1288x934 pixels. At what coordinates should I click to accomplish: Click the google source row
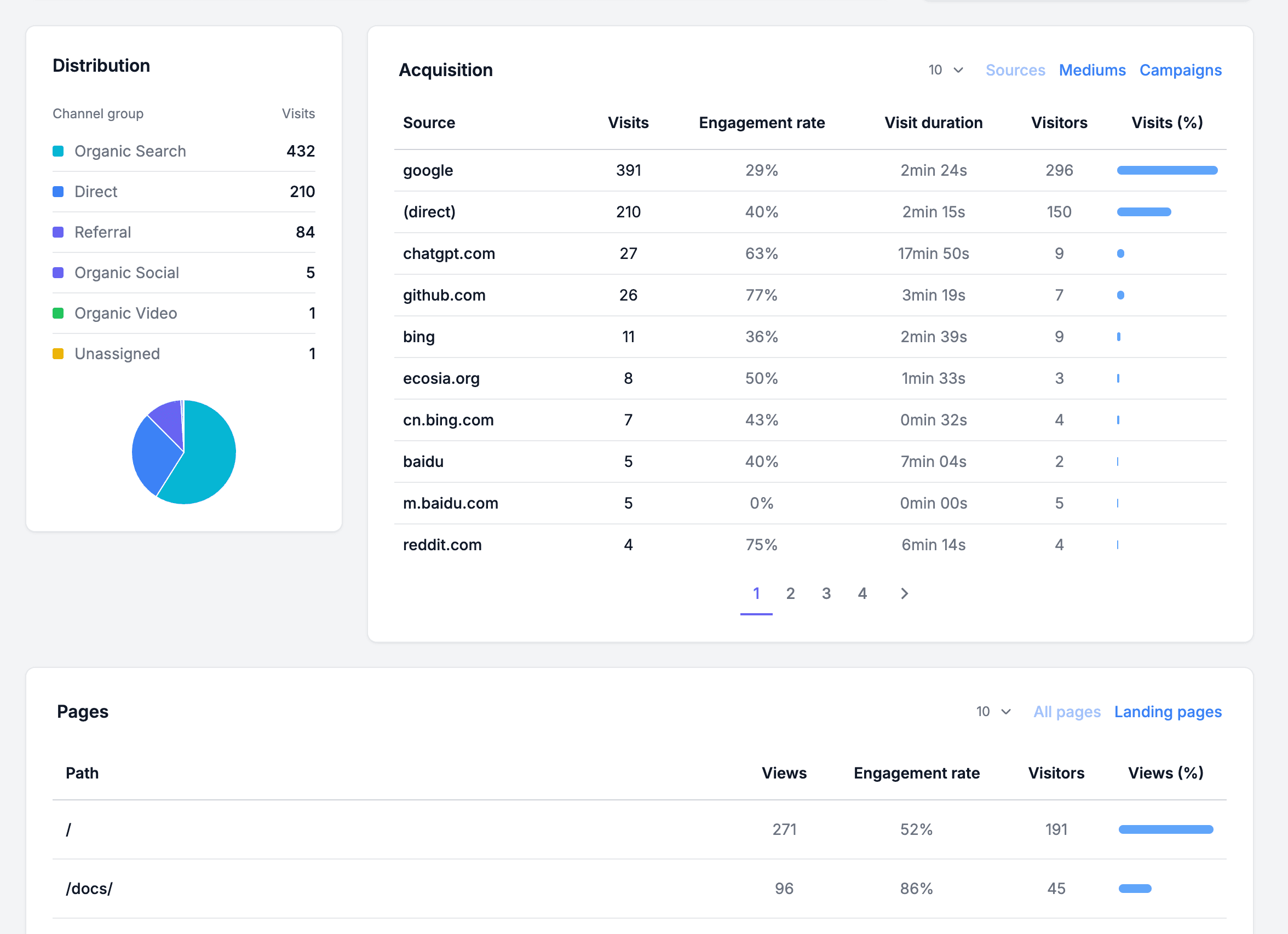coord(810,170)
